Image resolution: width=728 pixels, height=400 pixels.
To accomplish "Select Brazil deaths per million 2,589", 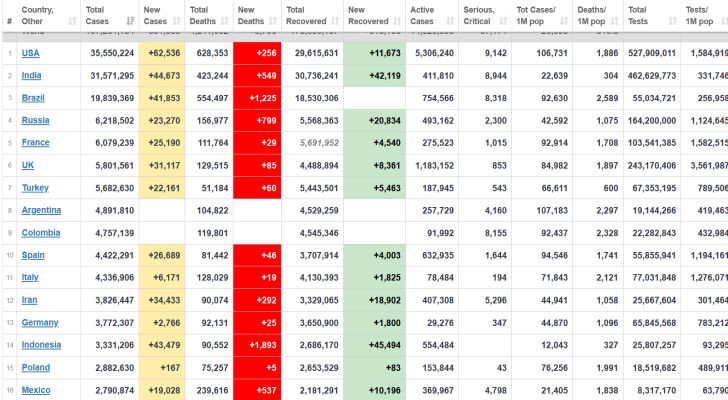I will pyautogui.click(x=607, y=98).
